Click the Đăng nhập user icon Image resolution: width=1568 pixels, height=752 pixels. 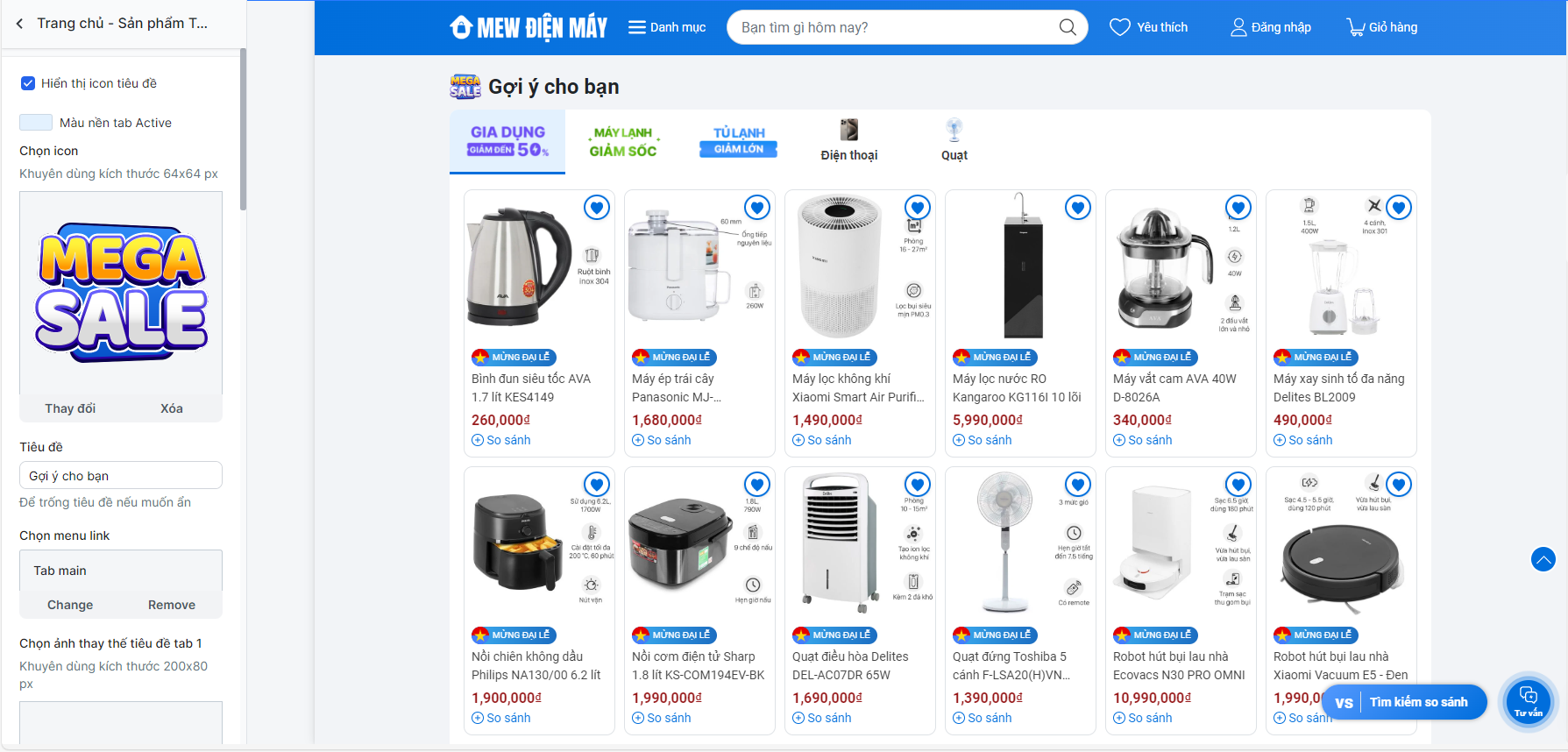click(x=1238, y=27)
